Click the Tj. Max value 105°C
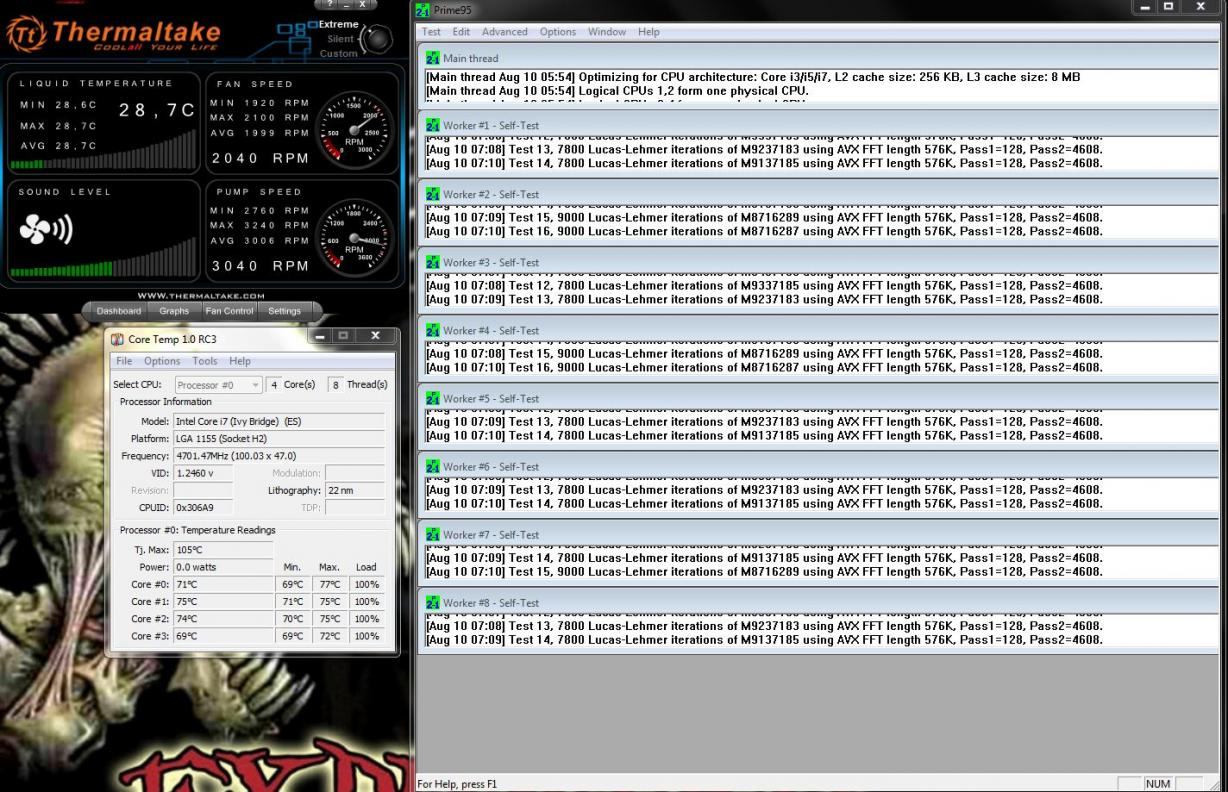Viewport: 1228px width, 792px height. 222,550
